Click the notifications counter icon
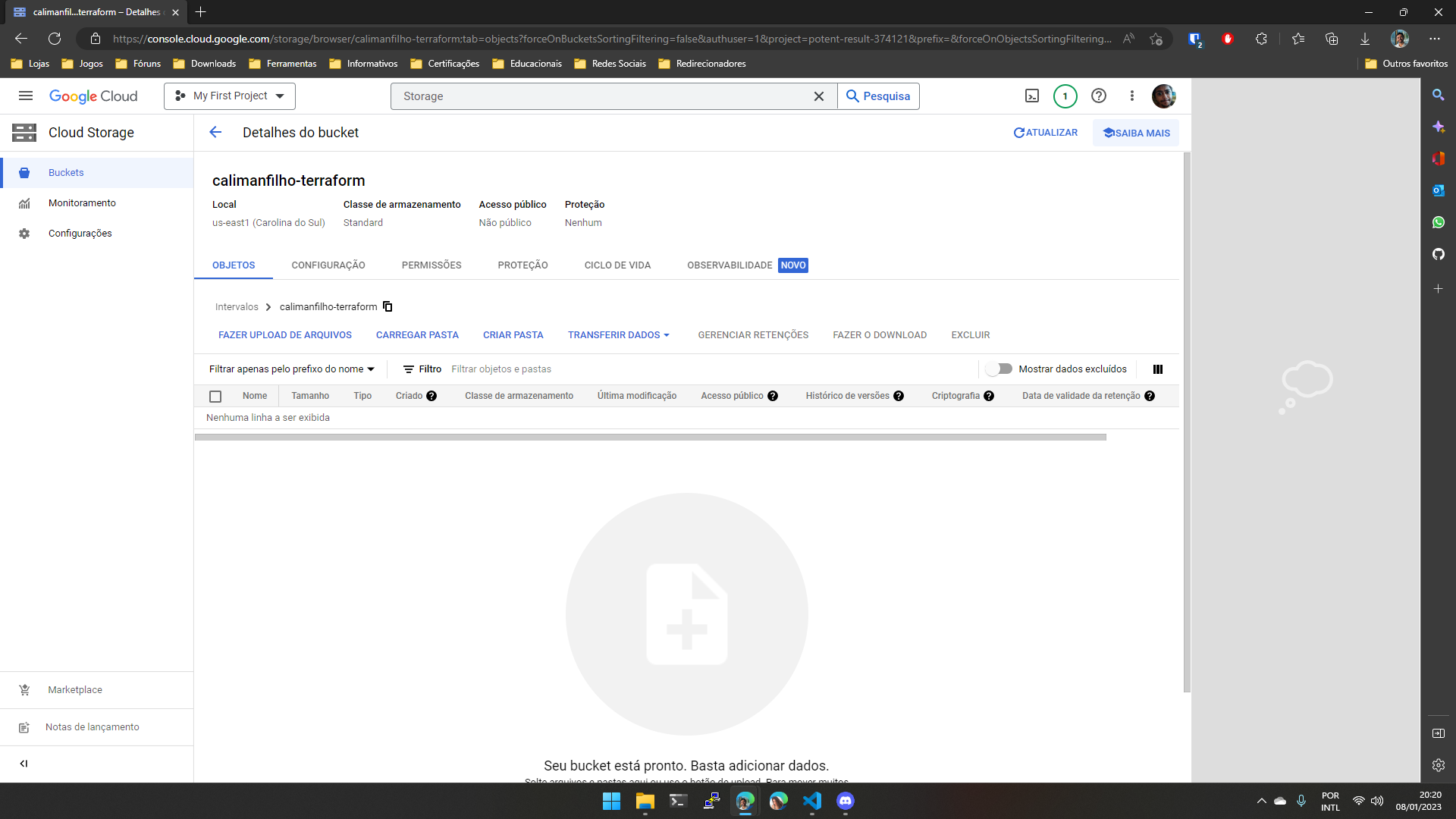Image resolution: width=1456 pixels, height=819 pixels. pos(1065,96)
